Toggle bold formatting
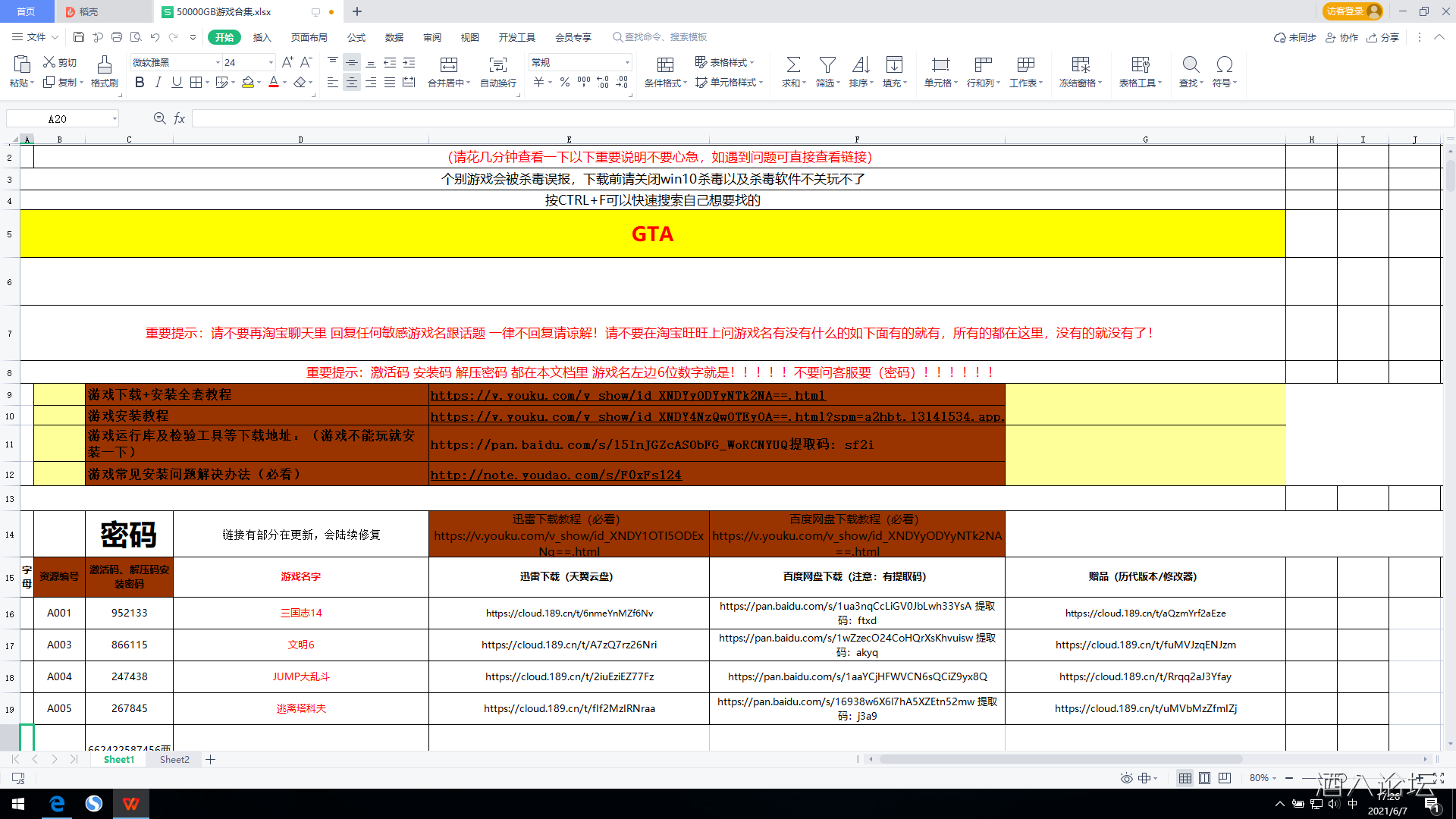 tap(140, 83)
